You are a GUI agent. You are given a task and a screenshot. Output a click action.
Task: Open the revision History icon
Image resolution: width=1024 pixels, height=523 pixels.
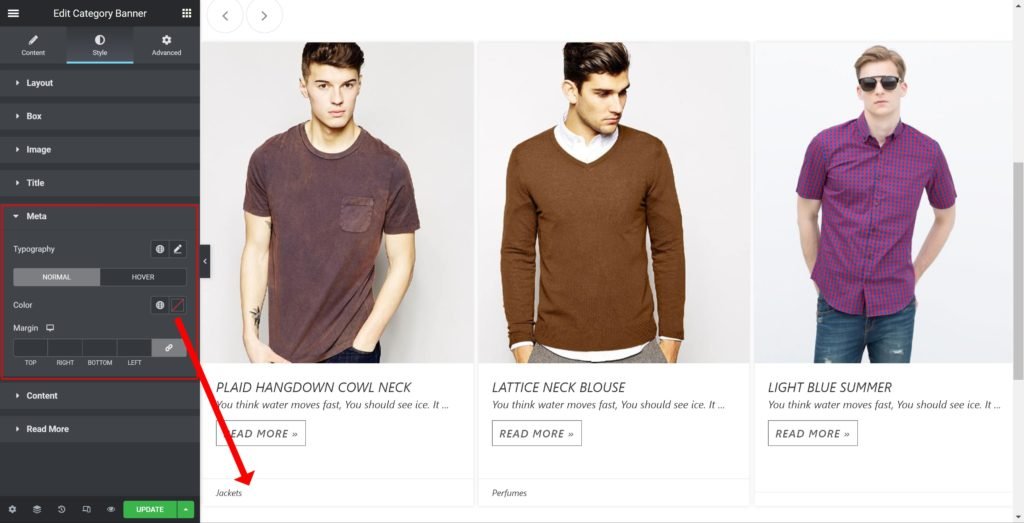(x=62, y=510)
